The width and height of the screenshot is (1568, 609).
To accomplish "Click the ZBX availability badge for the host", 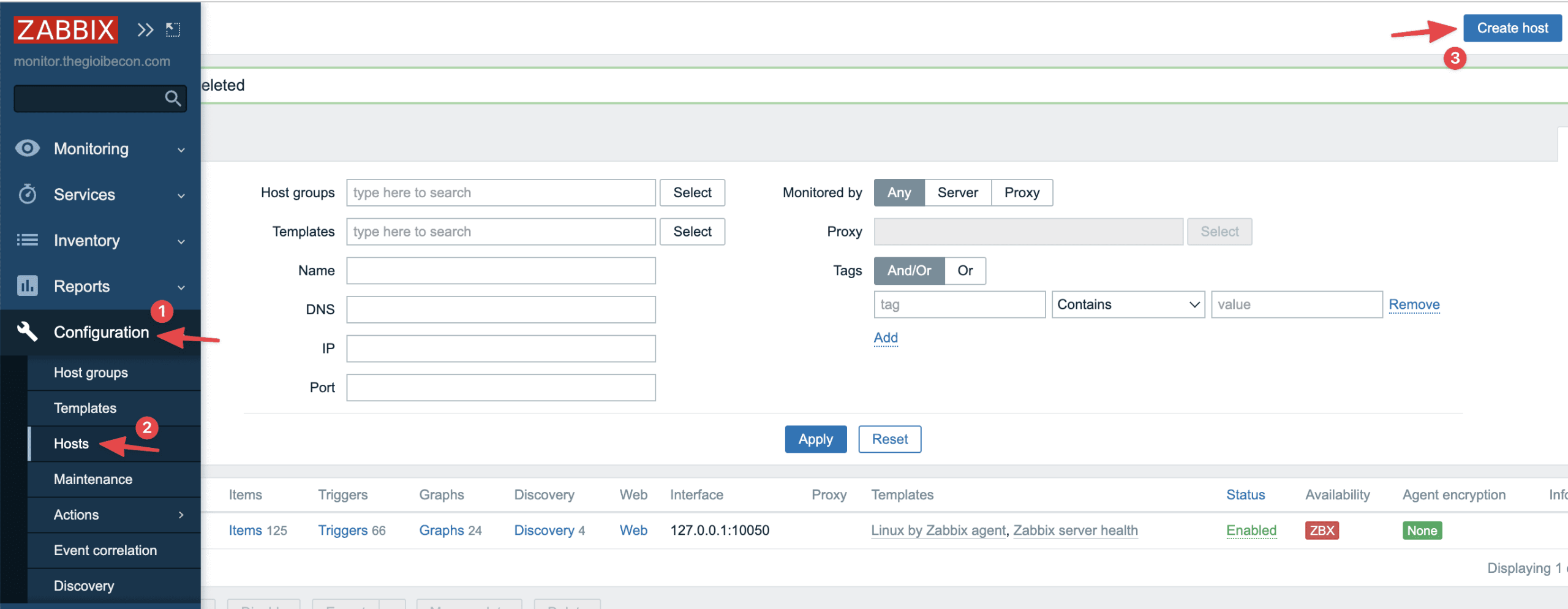I will pyautogui.click(x=1321, y=530).
